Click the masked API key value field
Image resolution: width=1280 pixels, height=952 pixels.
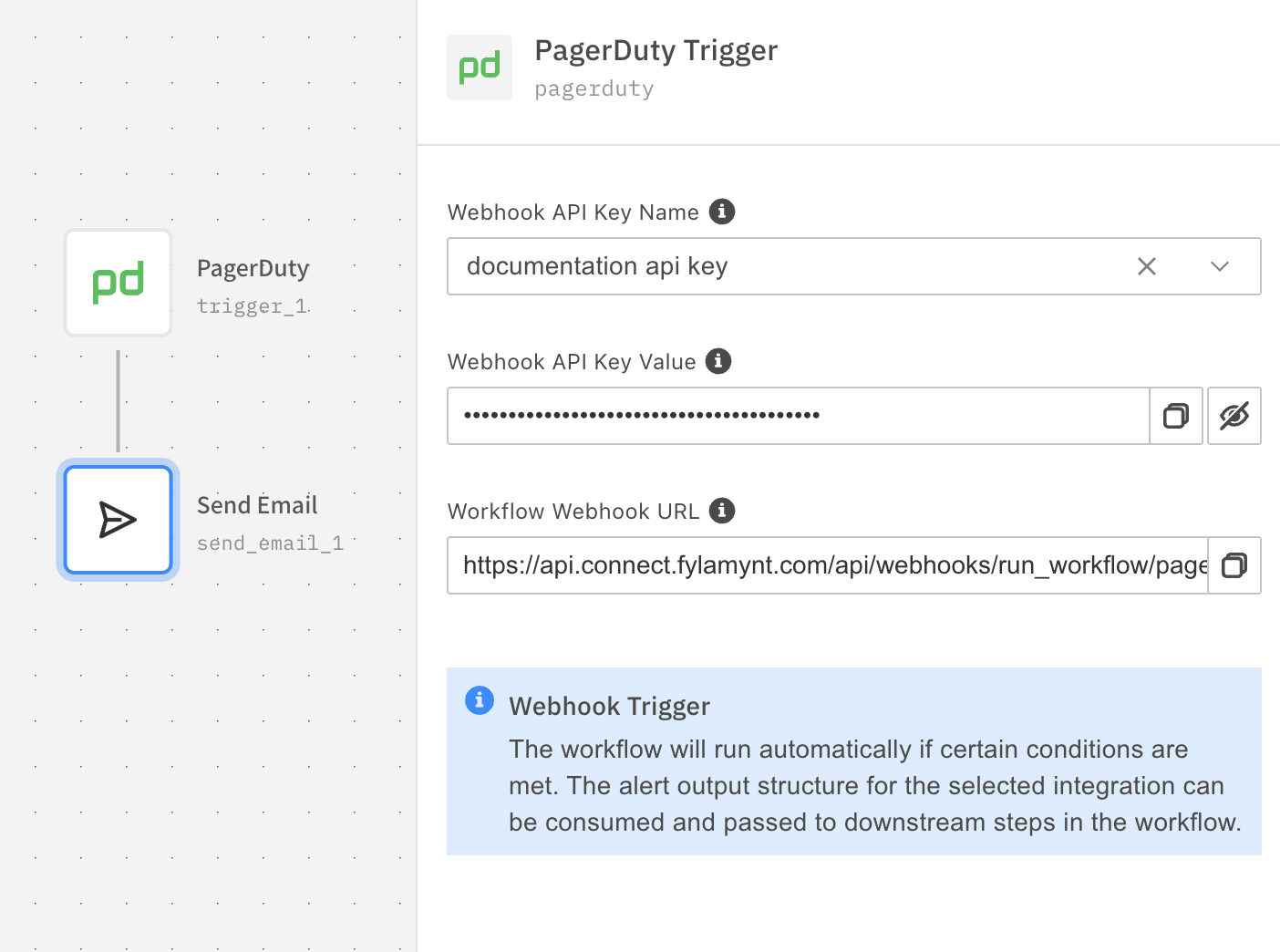(798, 416)
